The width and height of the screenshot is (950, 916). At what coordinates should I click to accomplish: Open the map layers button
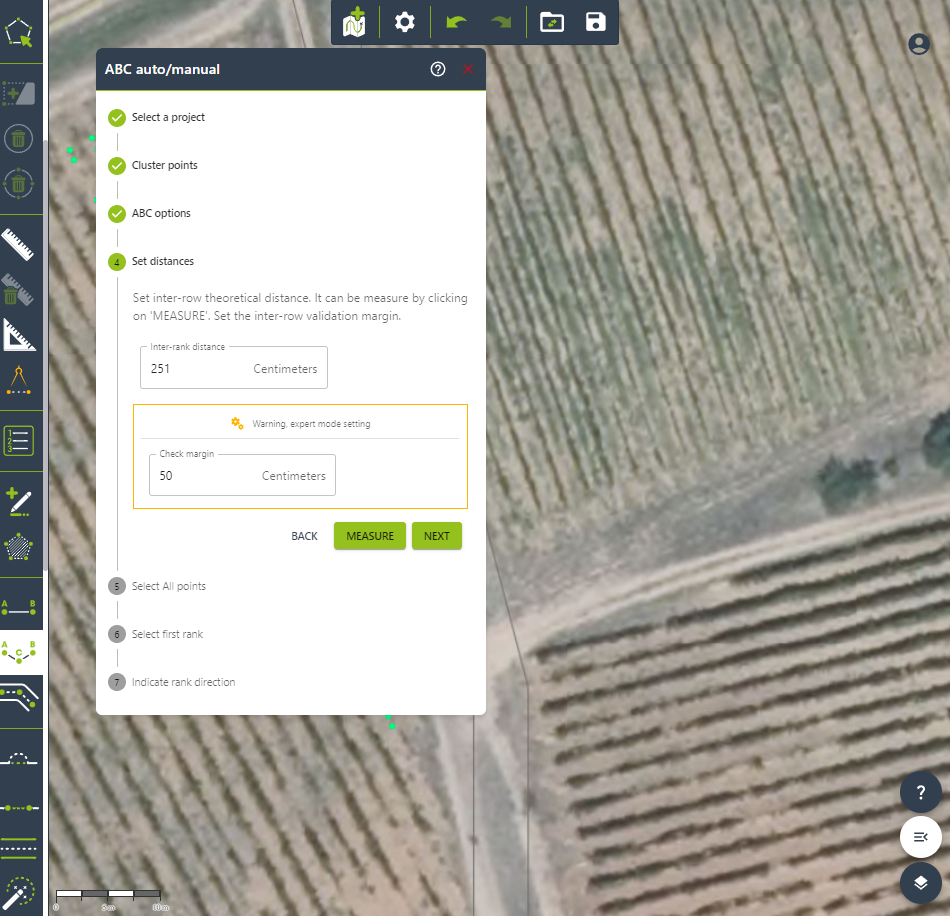(x=921, y=882)
